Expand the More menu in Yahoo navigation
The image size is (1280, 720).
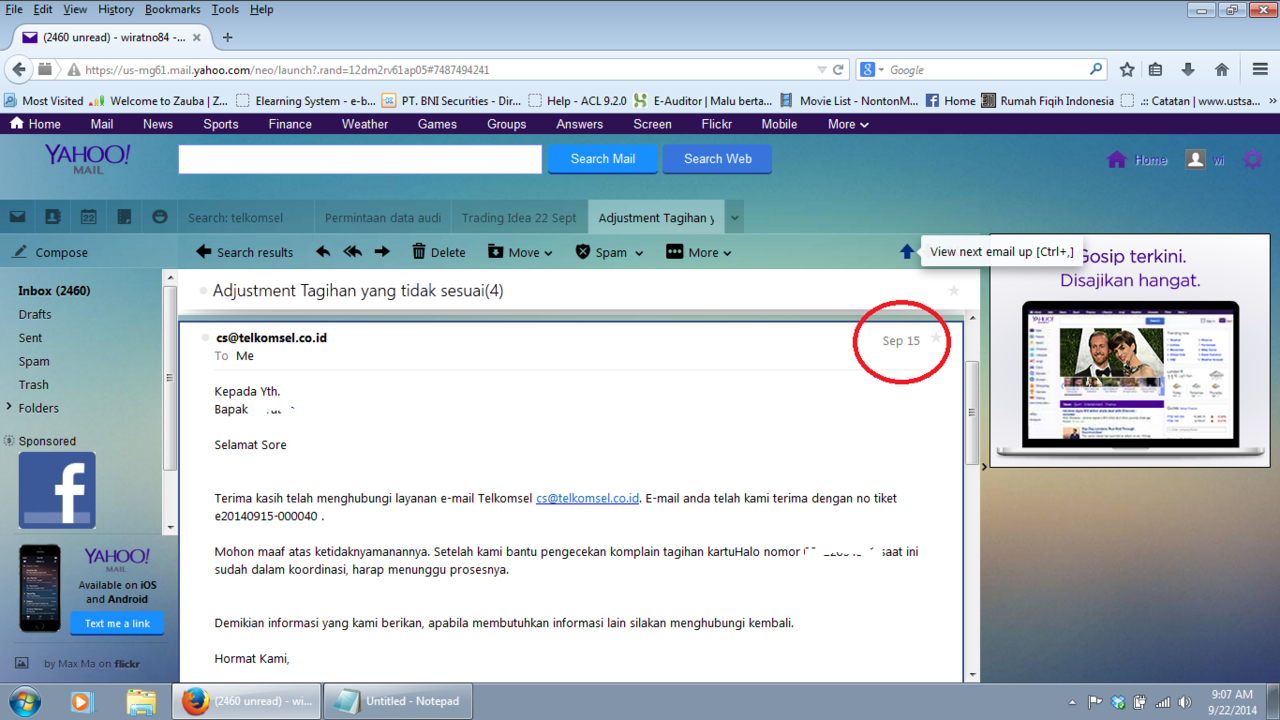click(848, 124)
